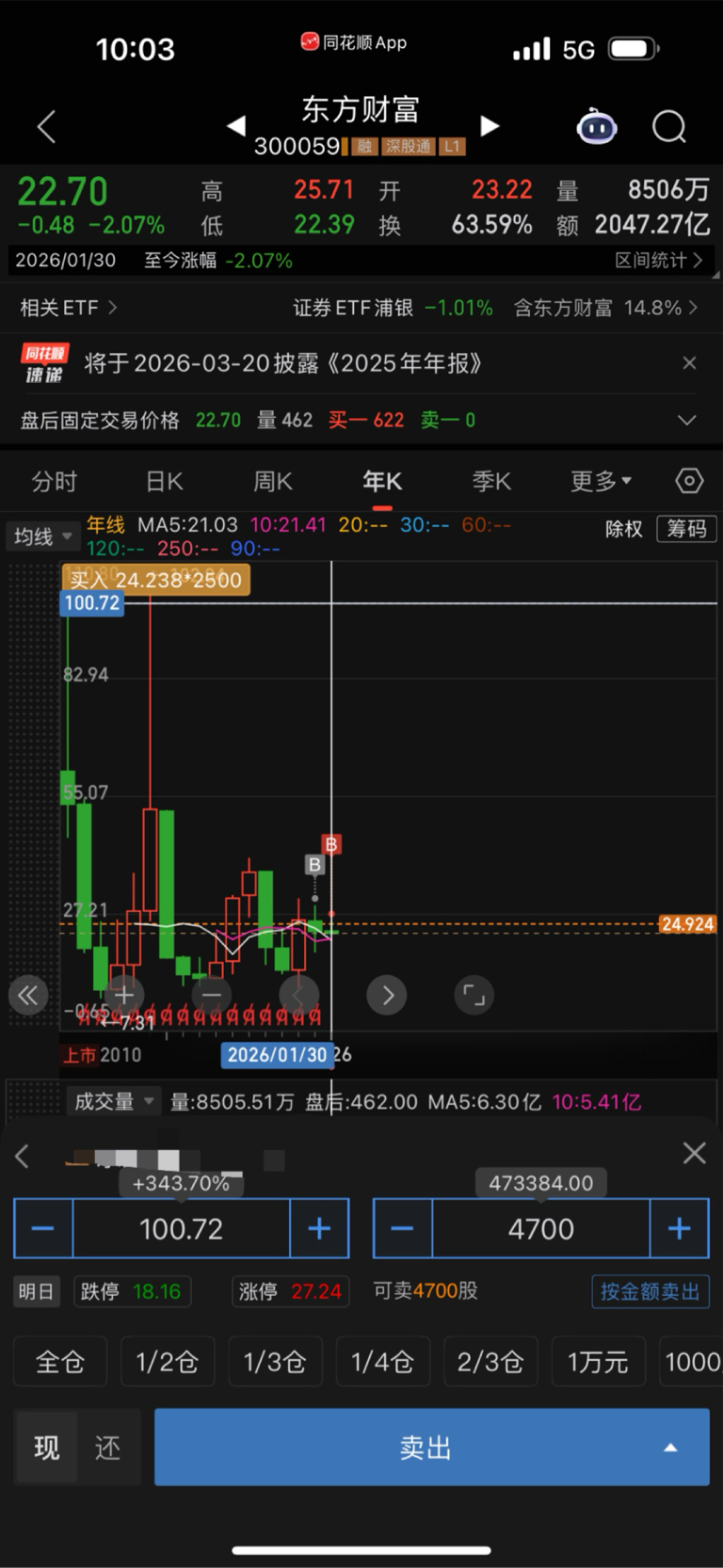Edit the 4700 quantity input field

[541, 1228]
